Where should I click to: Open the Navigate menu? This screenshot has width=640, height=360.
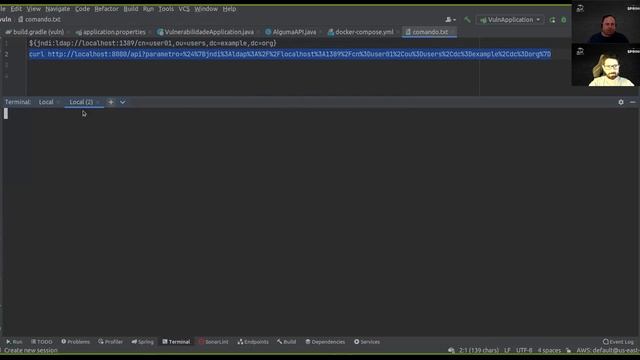pyautogui.click(x=58, y=9)
